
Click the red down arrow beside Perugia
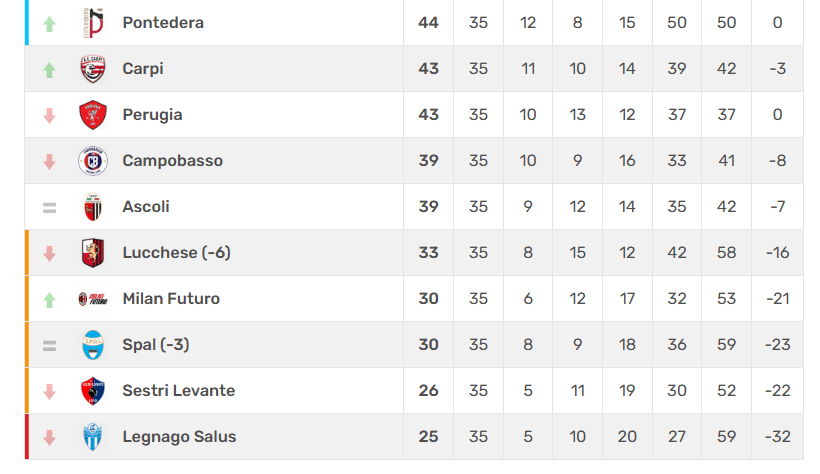point(49,116)
